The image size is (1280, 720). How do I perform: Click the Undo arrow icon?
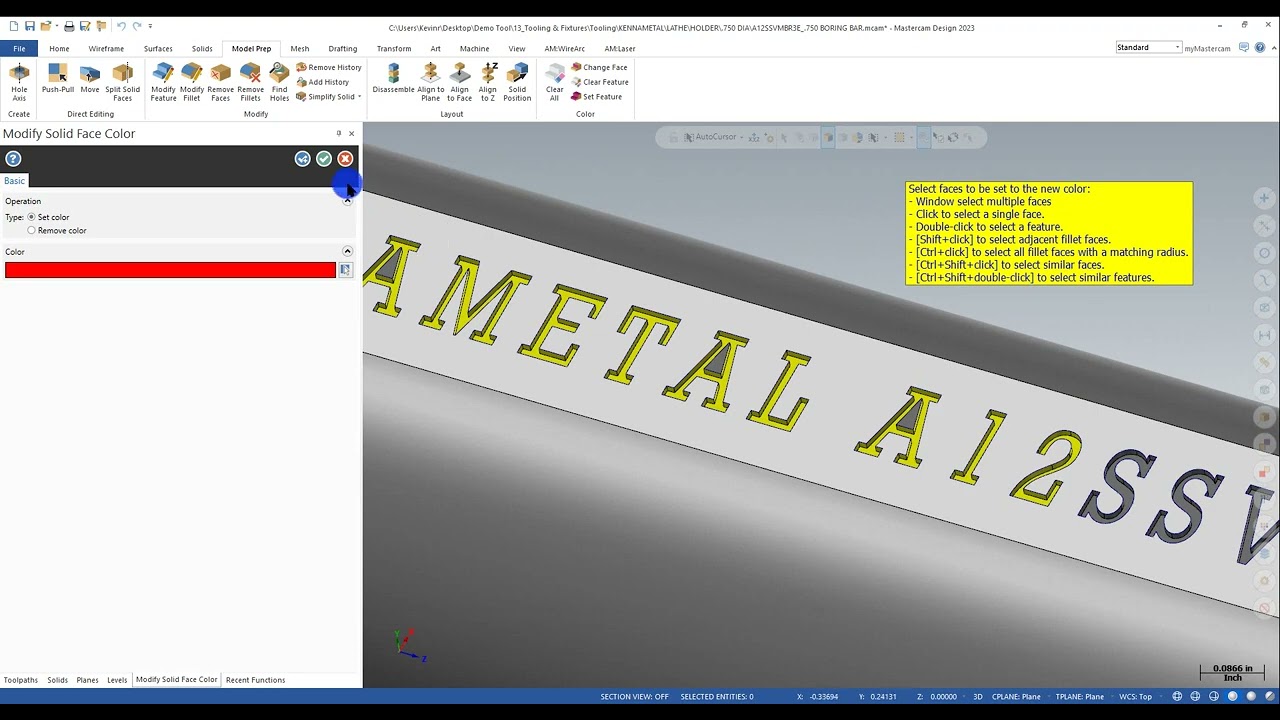coord(120,26)
